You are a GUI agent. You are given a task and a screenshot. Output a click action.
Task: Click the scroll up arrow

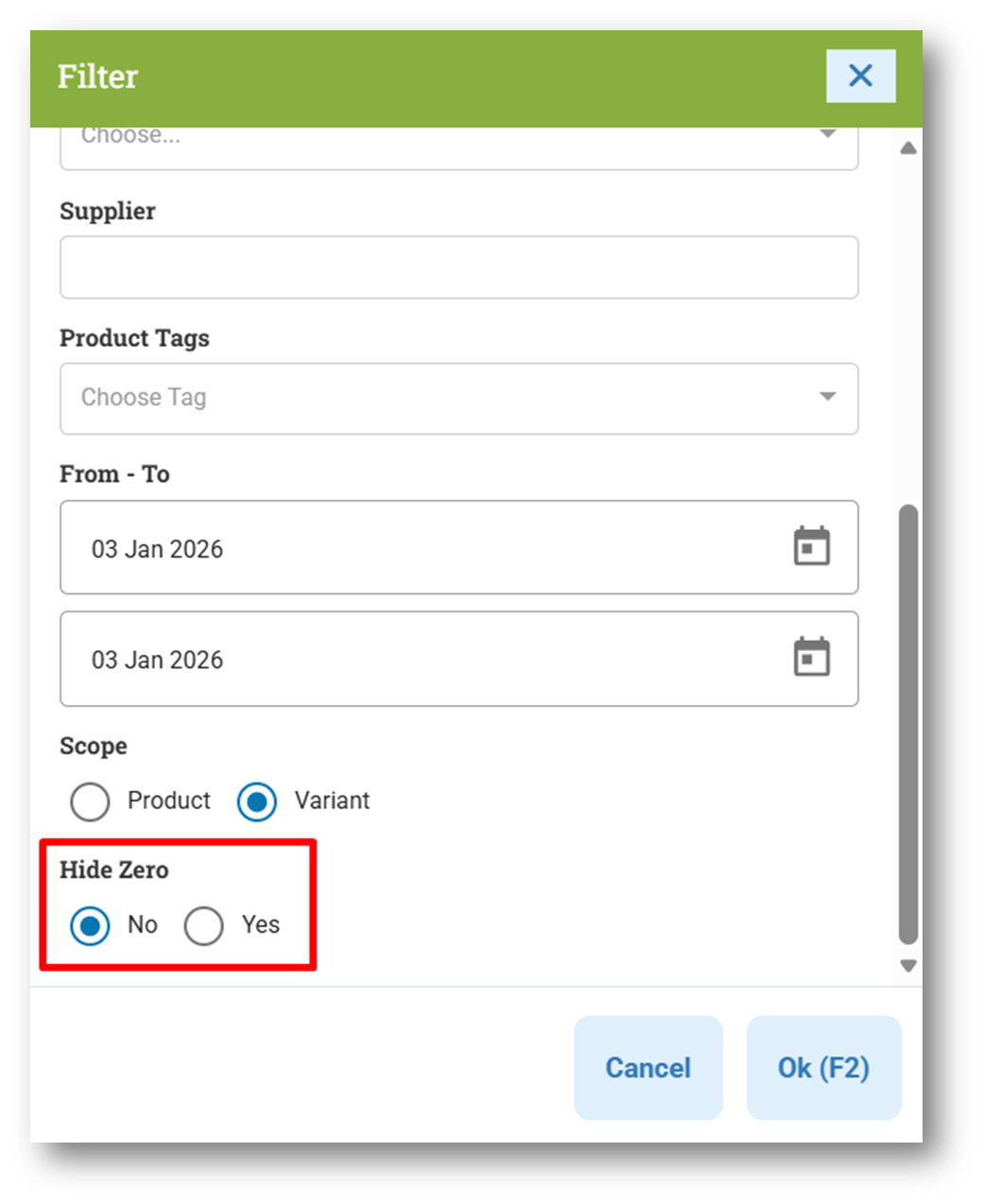(908, 148)
